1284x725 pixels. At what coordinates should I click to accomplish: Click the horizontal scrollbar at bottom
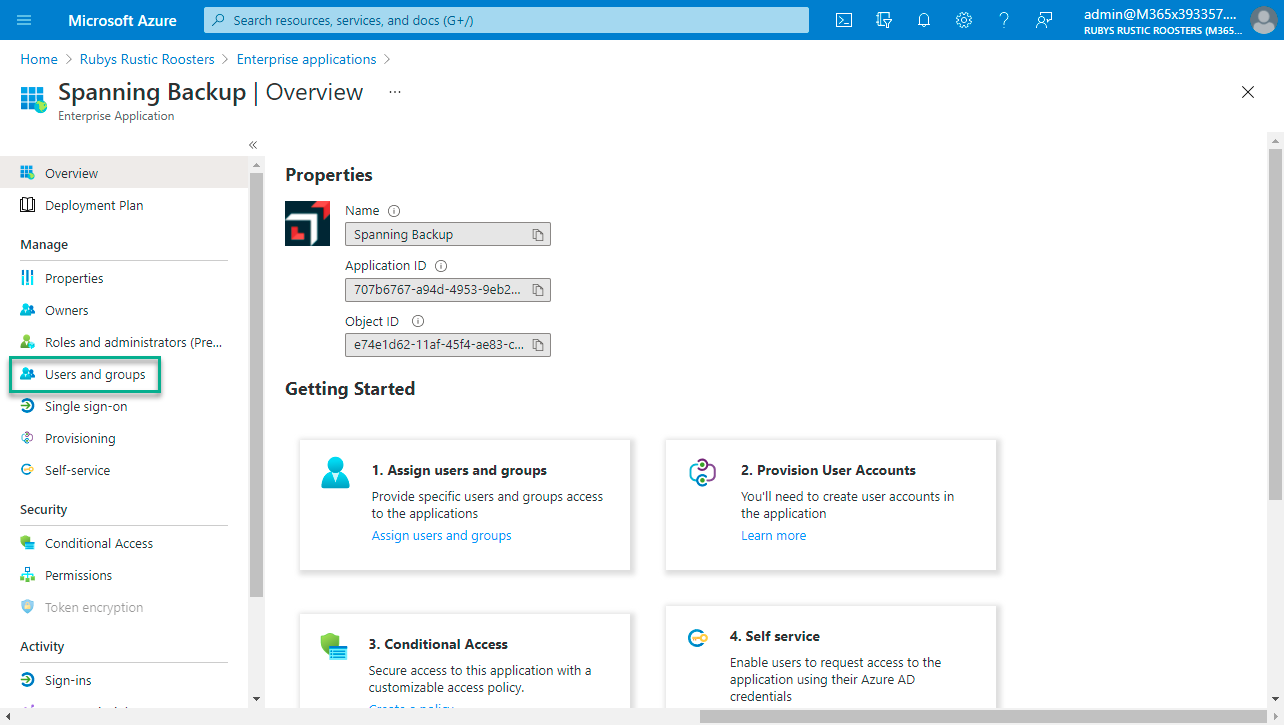[983, 716]
